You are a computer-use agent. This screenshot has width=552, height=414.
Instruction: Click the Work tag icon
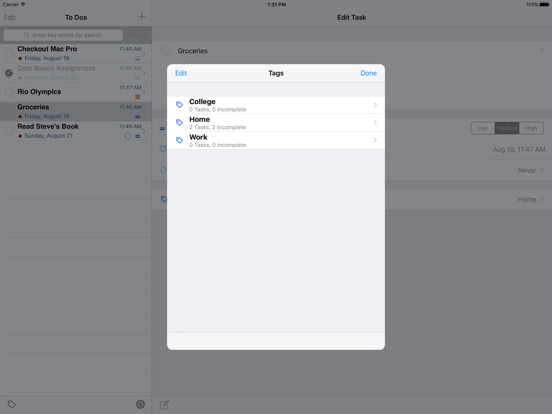click(x=179, y=140)
